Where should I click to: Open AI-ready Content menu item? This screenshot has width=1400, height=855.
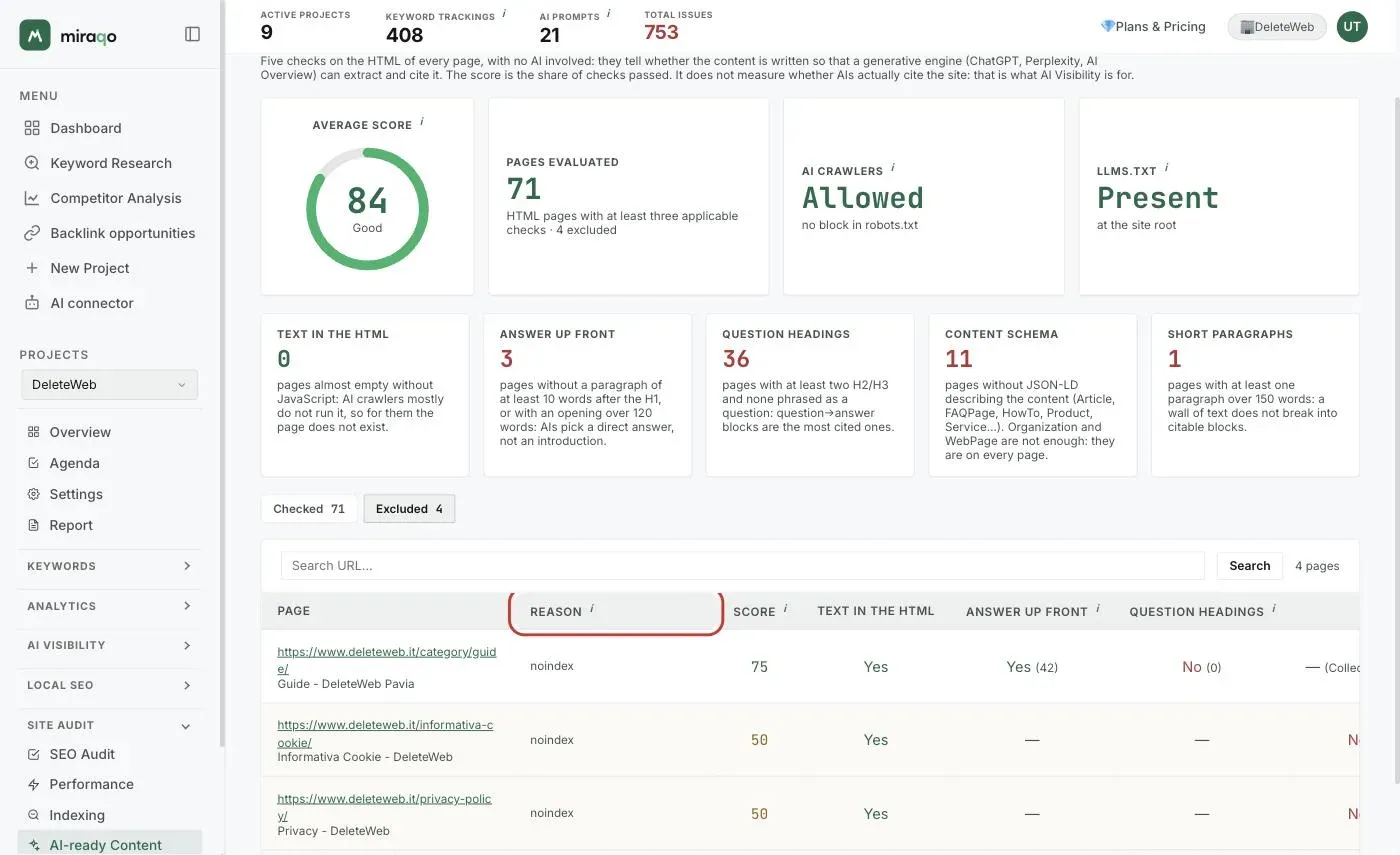(x=110, y=844)
